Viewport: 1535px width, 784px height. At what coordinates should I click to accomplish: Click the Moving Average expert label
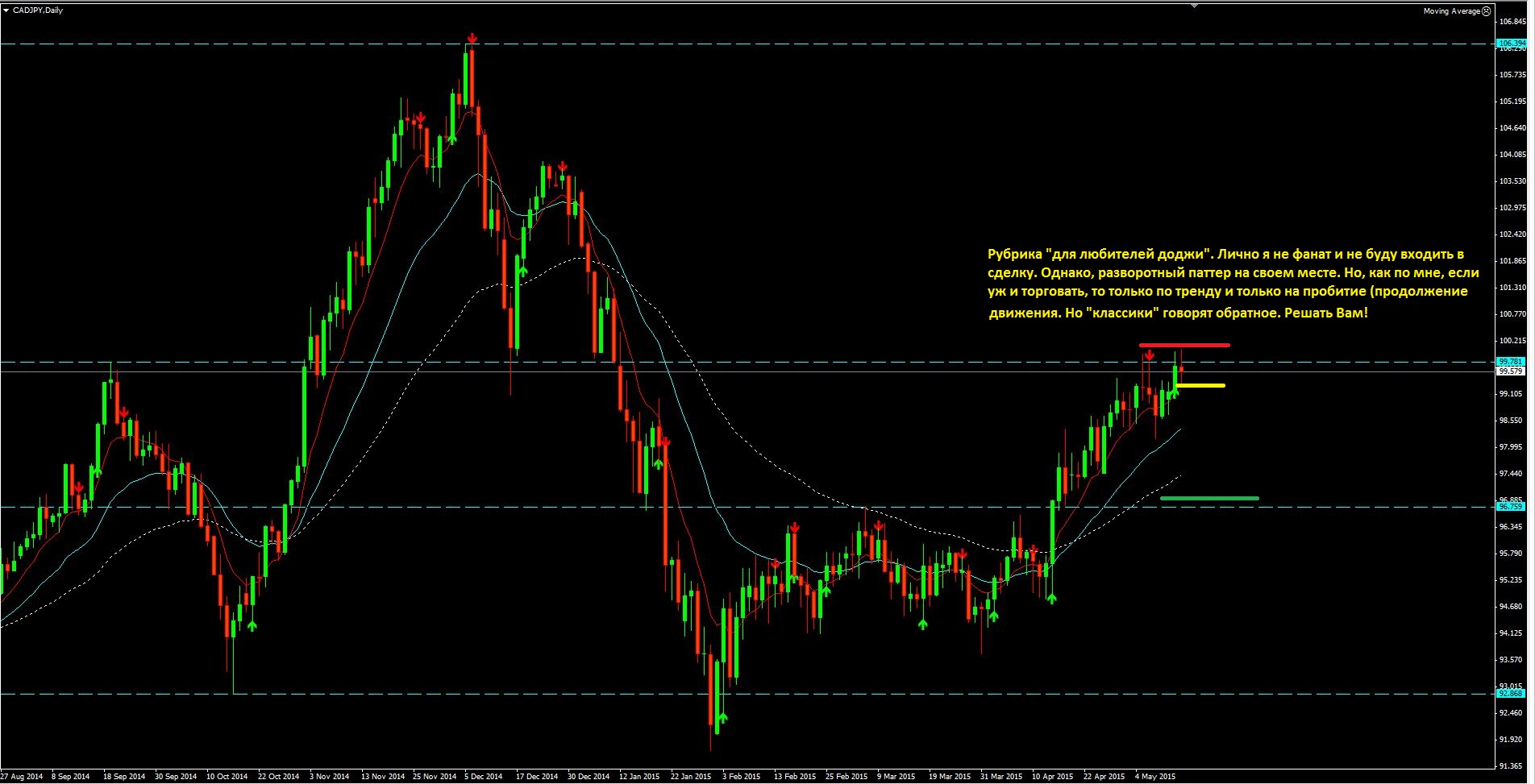click(x=1452, y=11)
